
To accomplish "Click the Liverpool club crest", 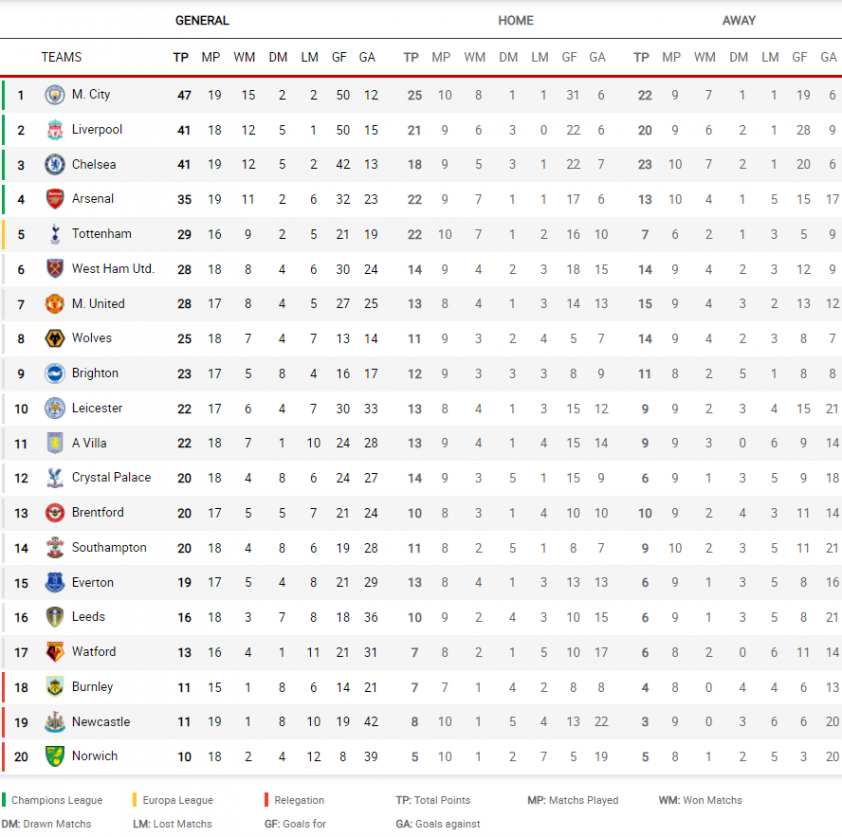I will click(x=55, y=130).
